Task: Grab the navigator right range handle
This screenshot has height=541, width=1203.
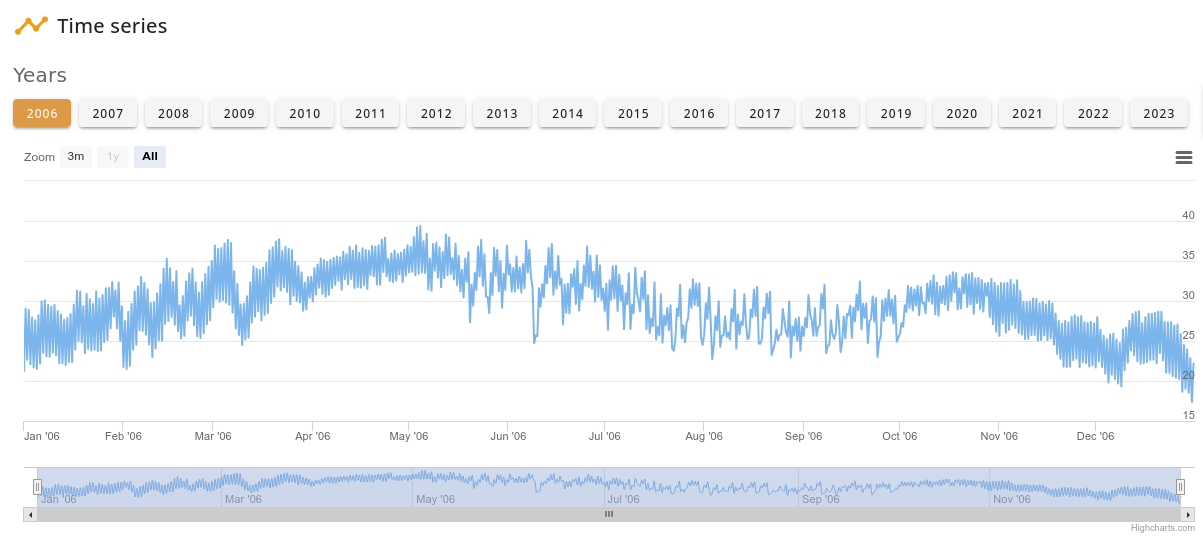Action: [1180, 487]
